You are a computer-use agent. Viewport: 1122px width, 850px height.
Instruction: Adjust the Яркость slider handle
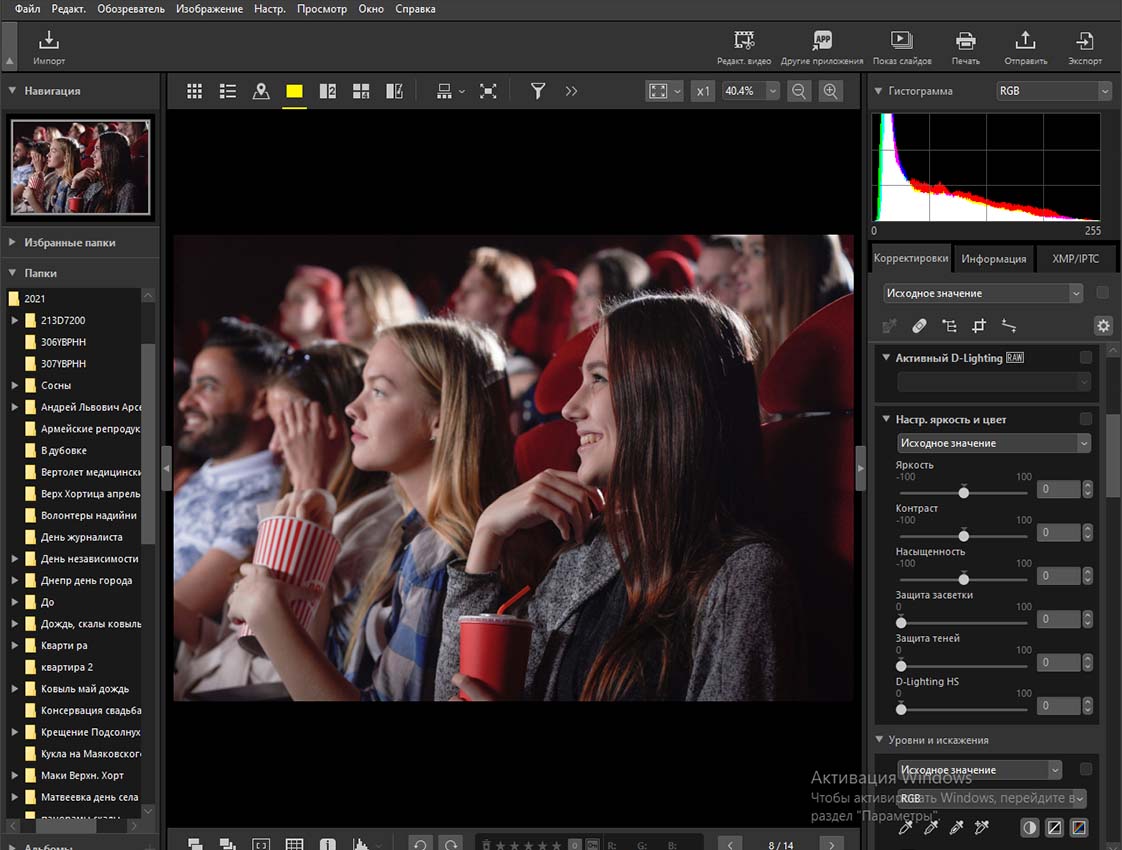coord(963,492)
